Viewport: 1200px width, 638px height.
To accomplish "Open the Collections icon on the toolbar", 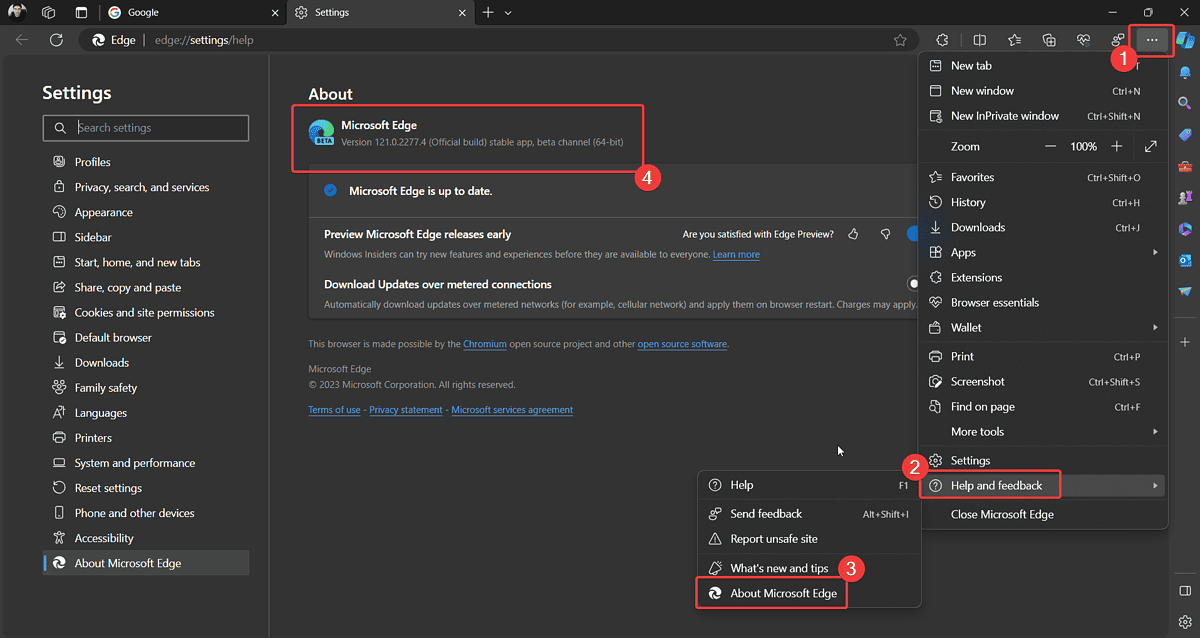I will 1049,40.
